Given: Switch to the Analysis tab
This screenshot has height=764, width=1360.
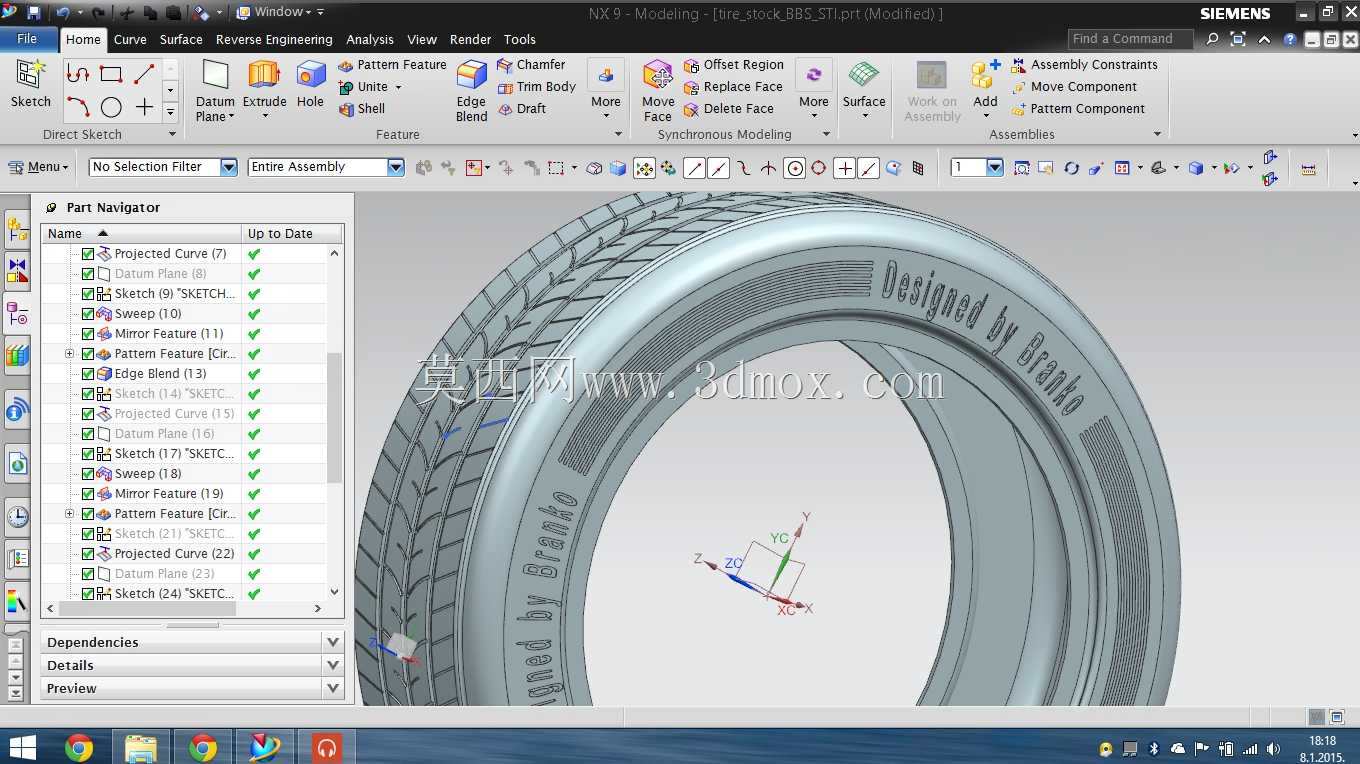Looking at the screenshot, I should pos(370,40).
